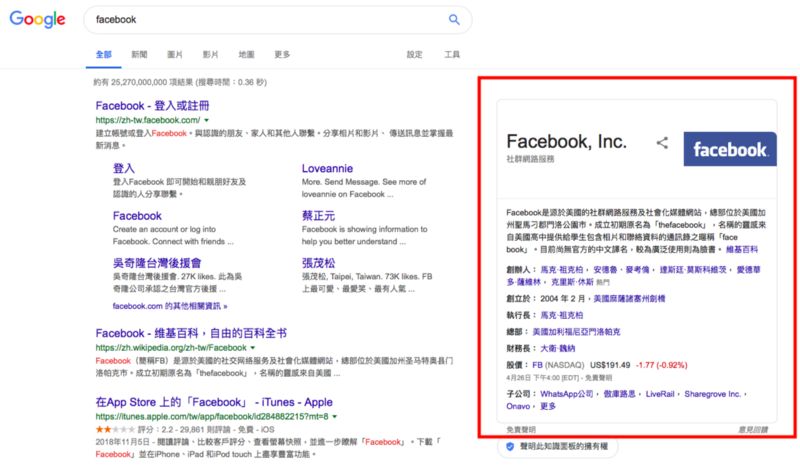This screenshot has width=800, height=471.
Task: Click the US$191.49 stock price text
Action: click(610, 365)
